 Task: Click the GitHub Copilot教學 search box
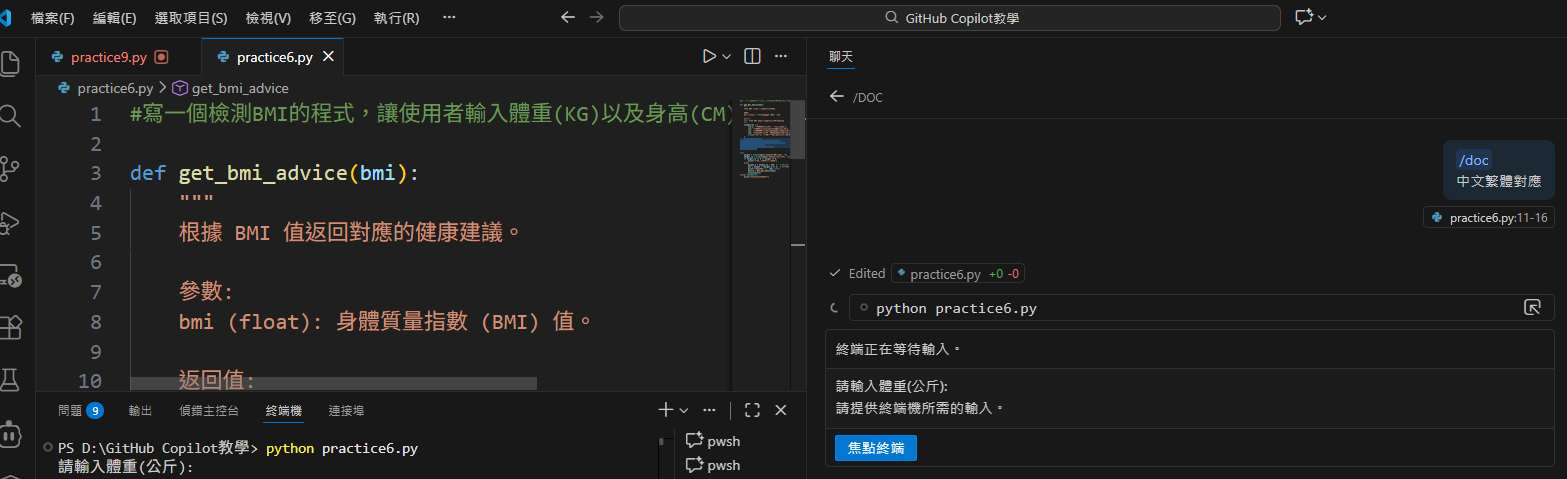click(x=949, y=18)
